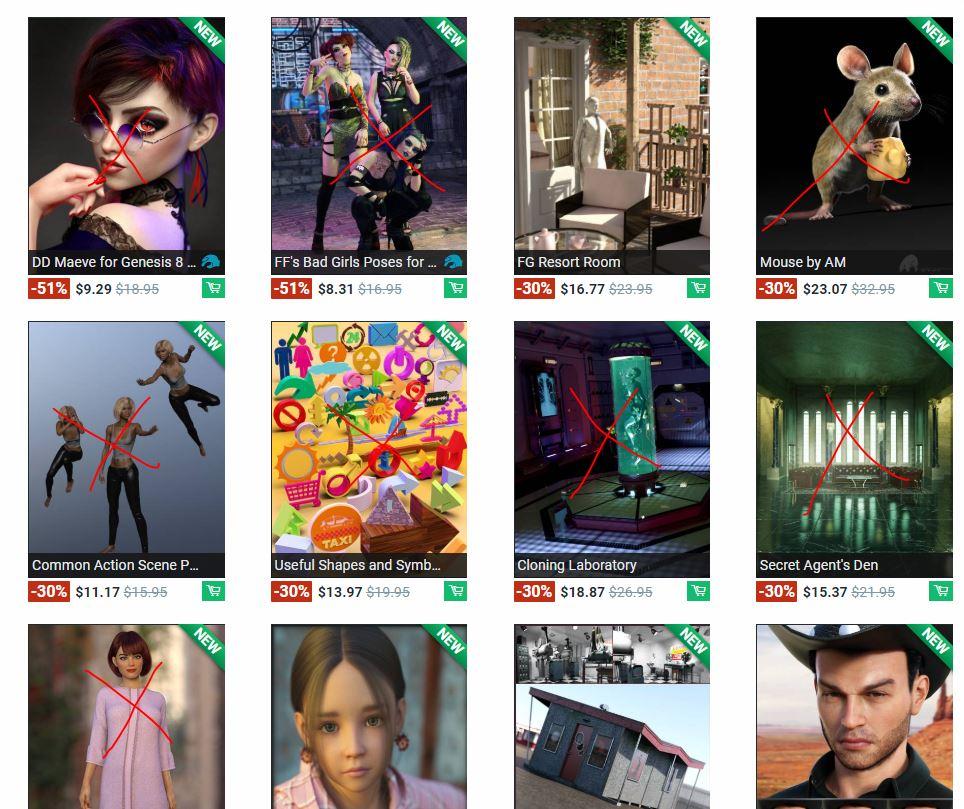Viewport: 964px width, 809px height.
Task: Add Useful Shapes and Symbols to cart
Action: click(456, 591)
